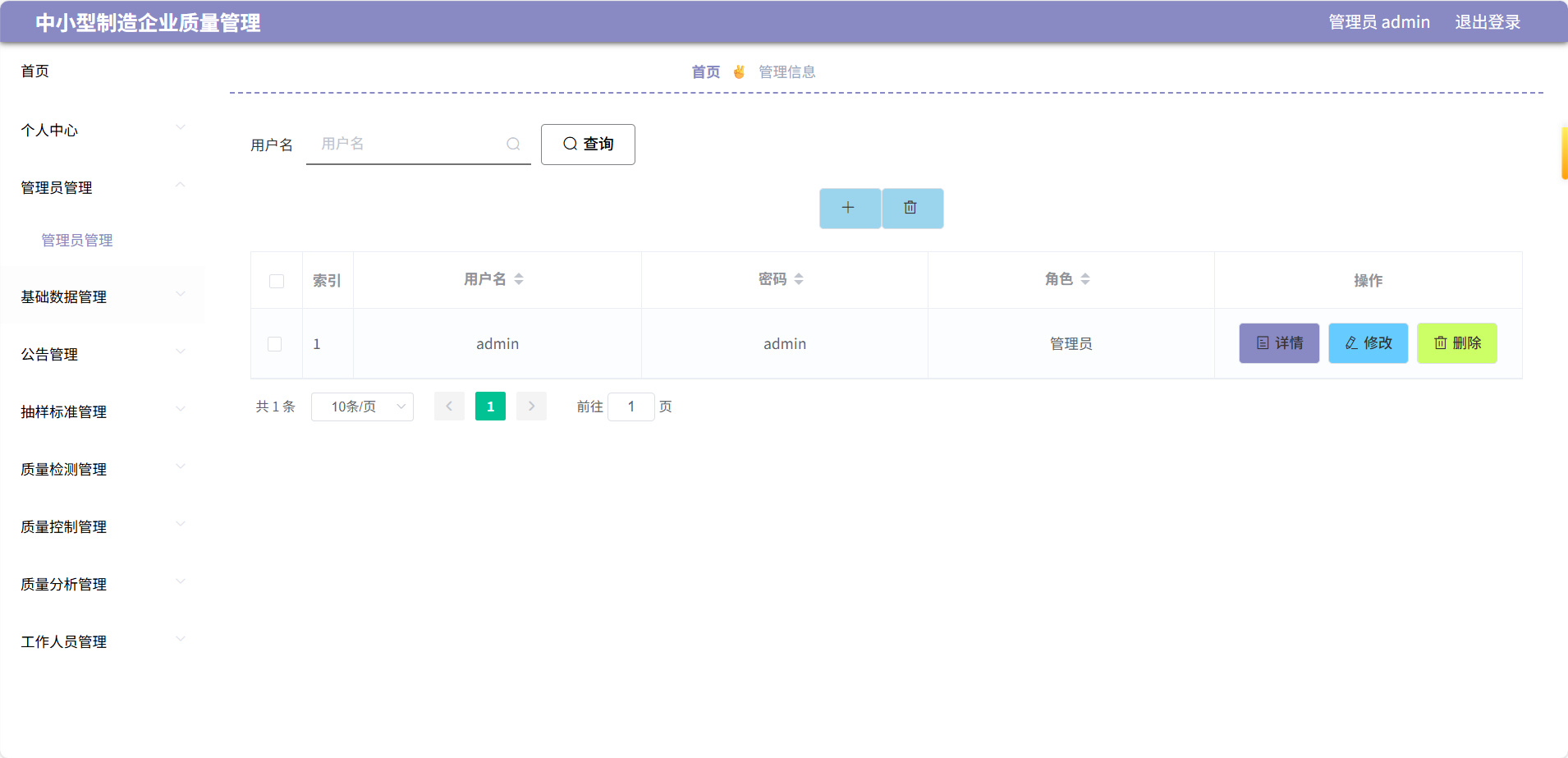1568x758 pixels.
Task: Click the 索引 column header
Action: 327,280
